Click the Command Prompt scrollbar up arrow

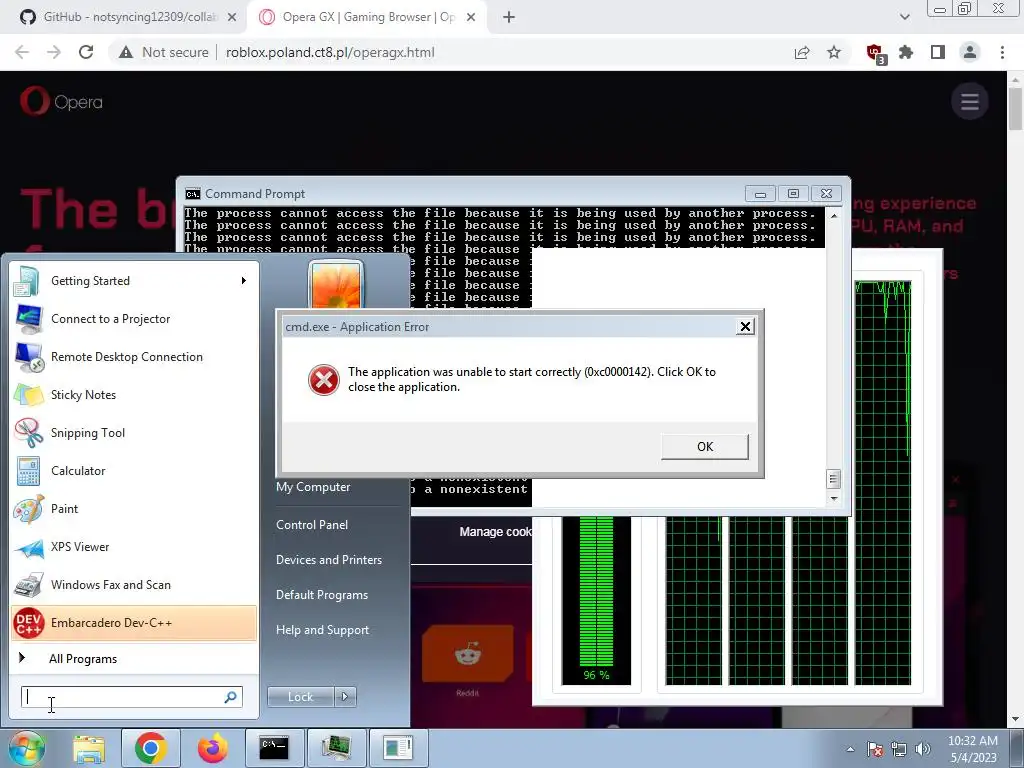(x=833, y=215)
